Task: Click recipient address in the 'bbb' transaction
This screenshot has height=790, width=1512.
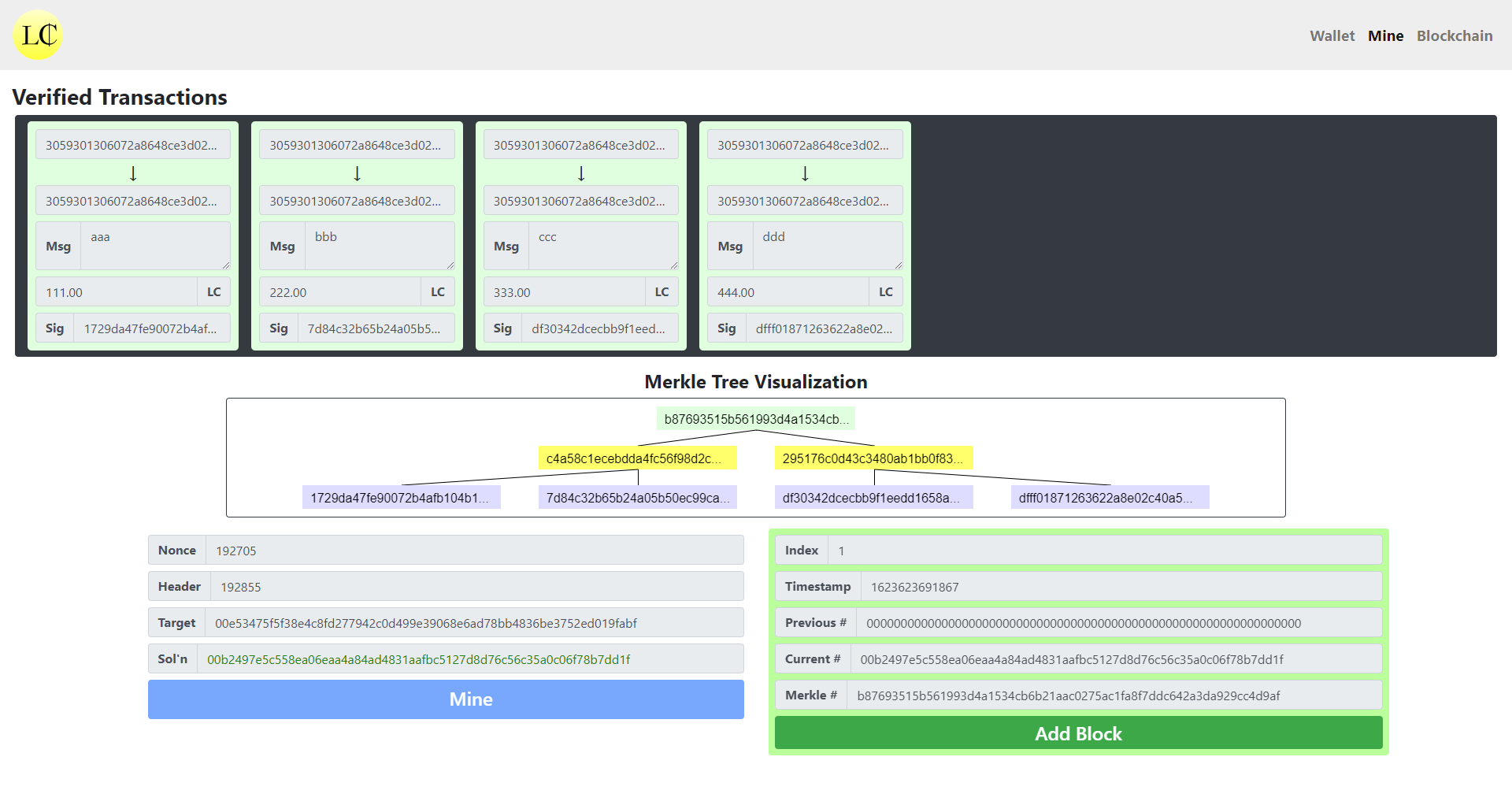Action: [x=357, y=201]
